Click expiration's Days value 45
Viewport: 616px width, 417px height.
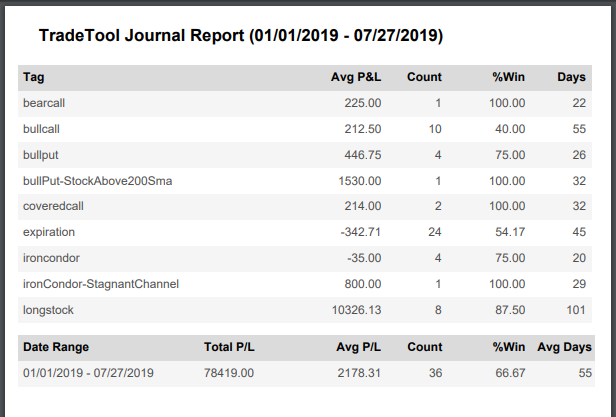579,232
